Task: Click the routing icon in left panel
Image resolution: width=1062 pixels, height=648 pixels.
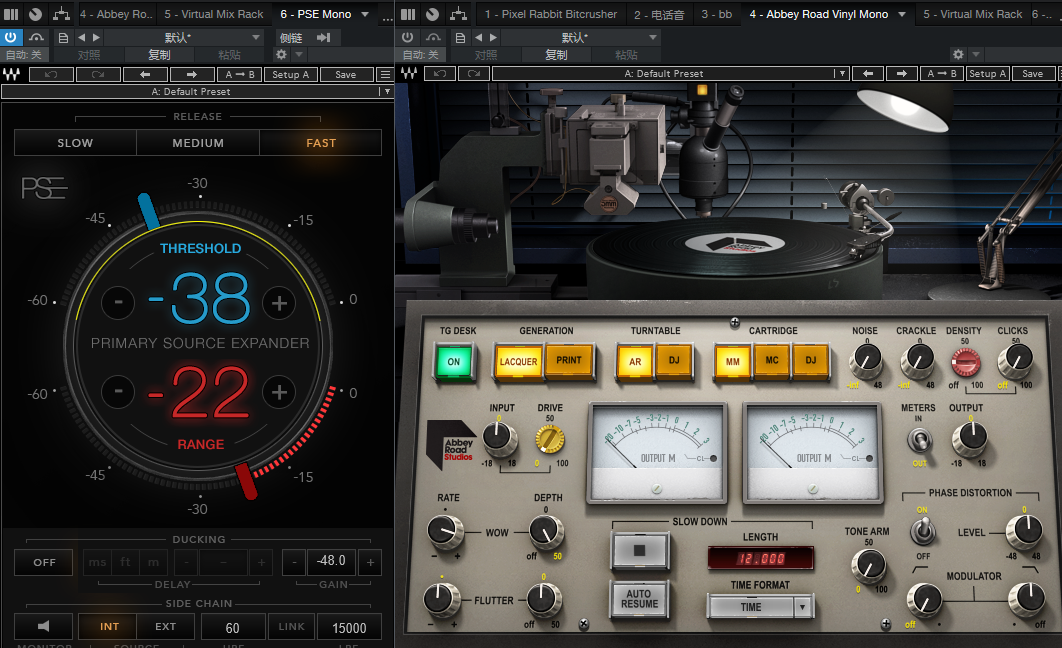Action: (62, 14)
